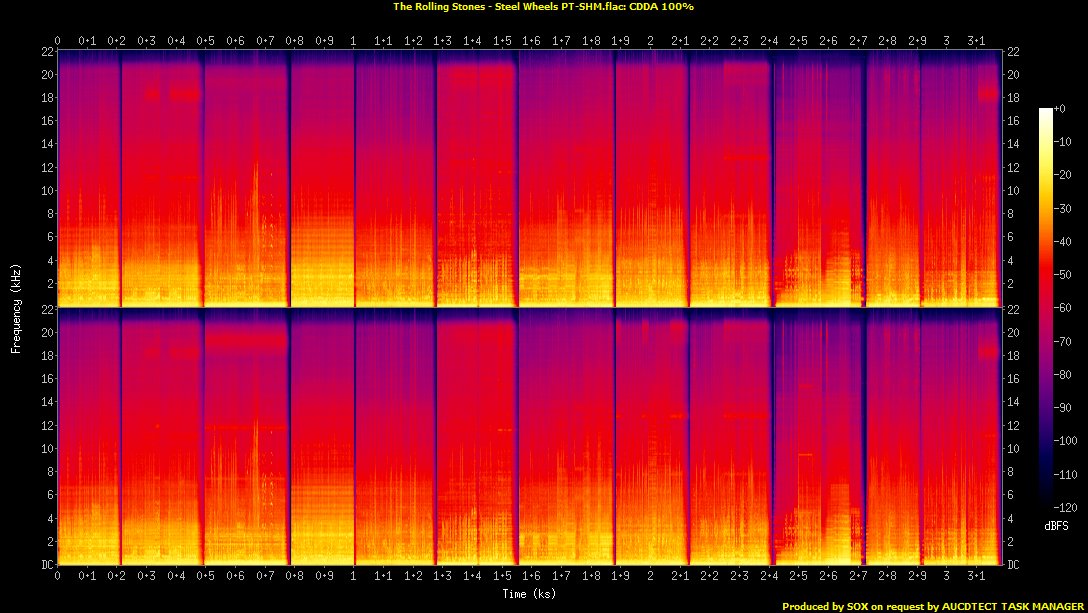Click the "Frequency (kHz)" axis label
Image resolution: width=1088 pixels, height=613 pixels.
pos(16,309)
